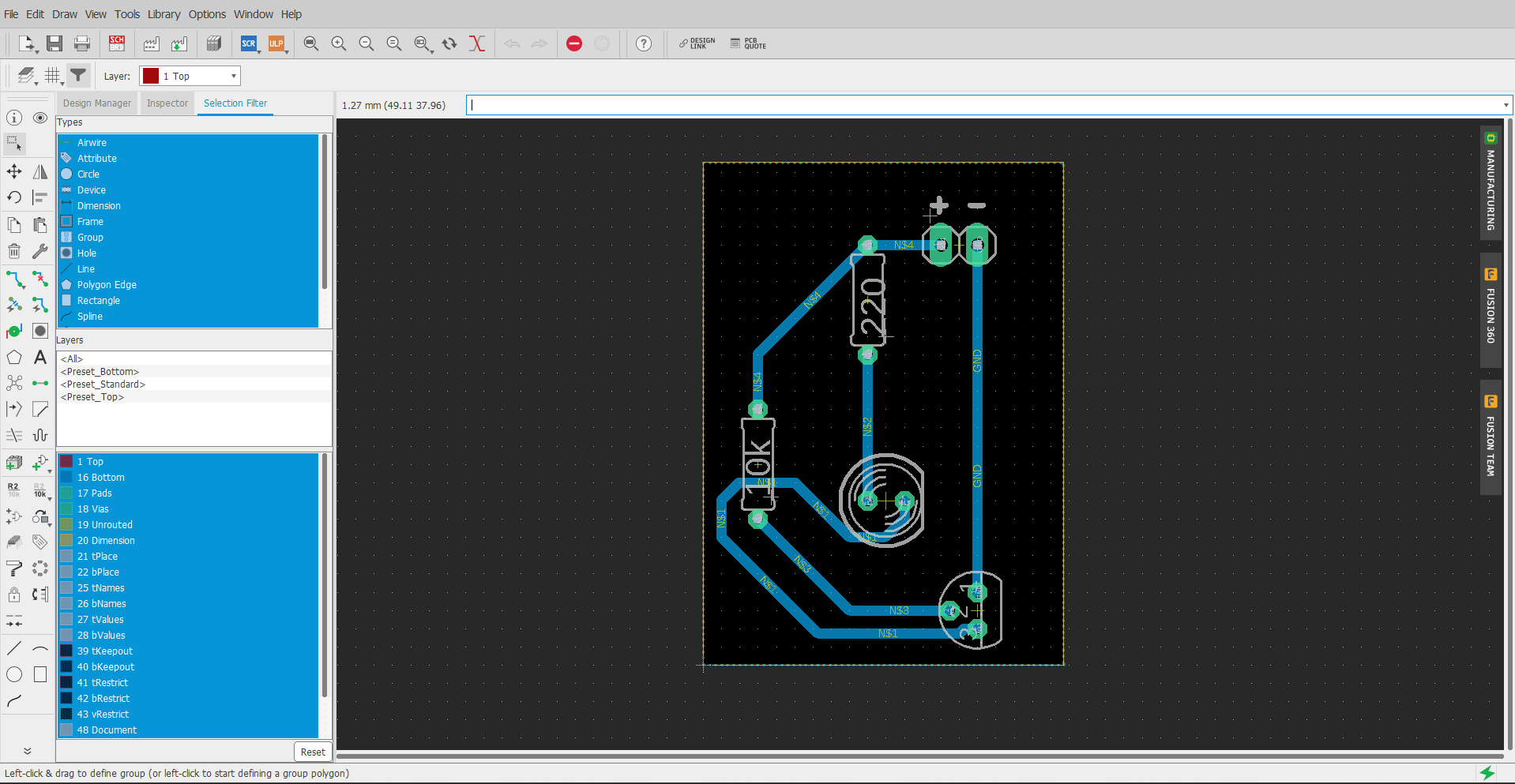Screen dimensions: 1515x784
Task: Expand the Fusion Team side panel
Action: (1491, 437)
